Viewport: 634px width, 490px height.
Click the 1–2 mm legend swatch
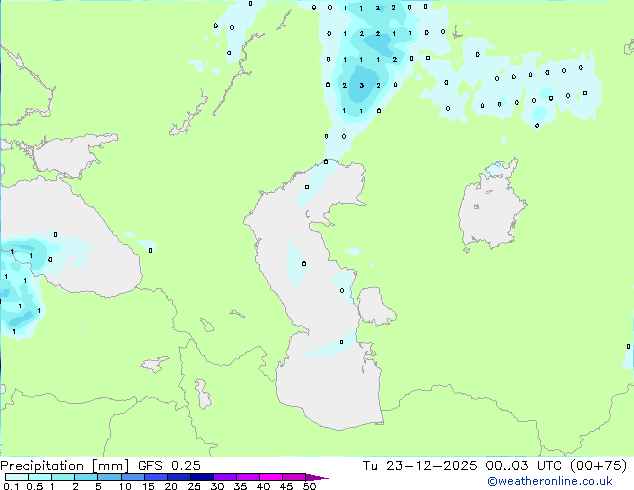63,477
